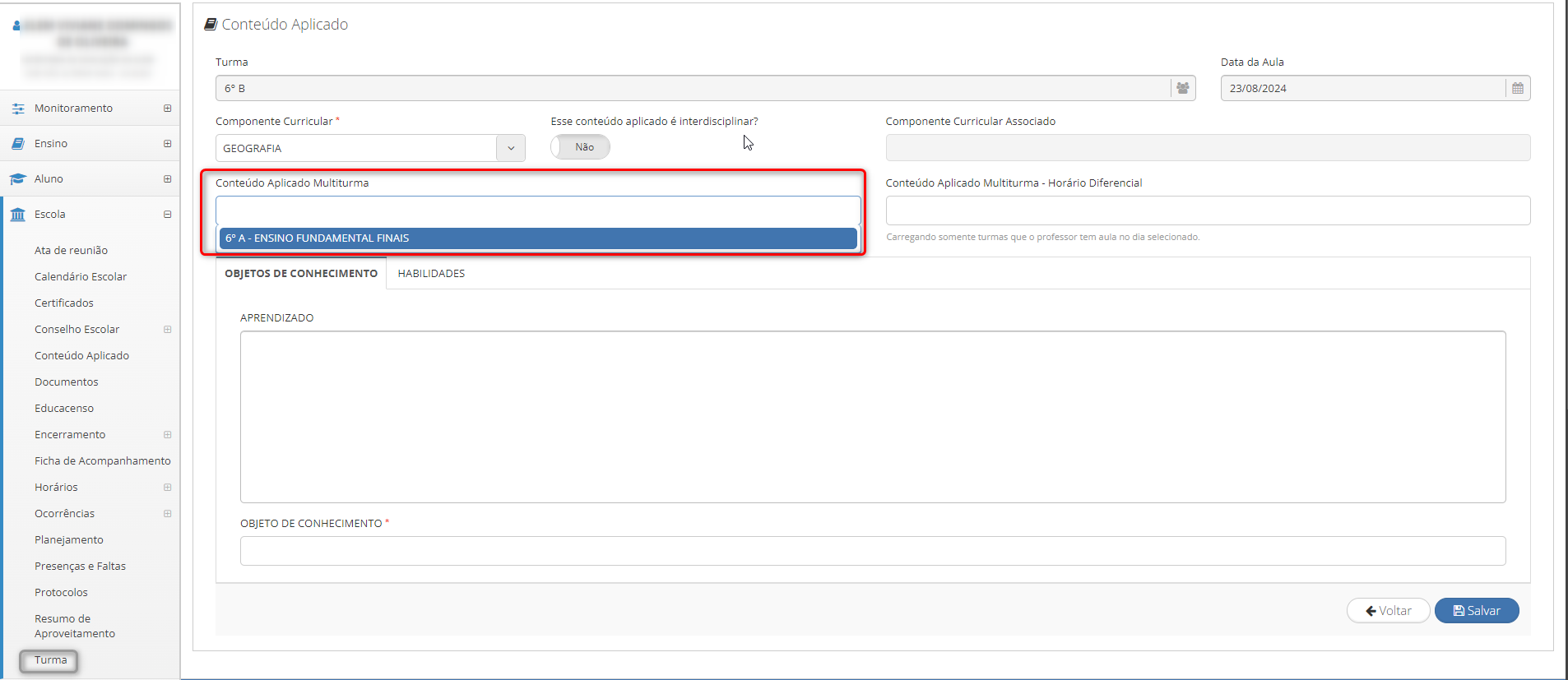This screenshot has height=680, width=1568.
Task: Open Educacenso menu item
Action: point(64,409)
